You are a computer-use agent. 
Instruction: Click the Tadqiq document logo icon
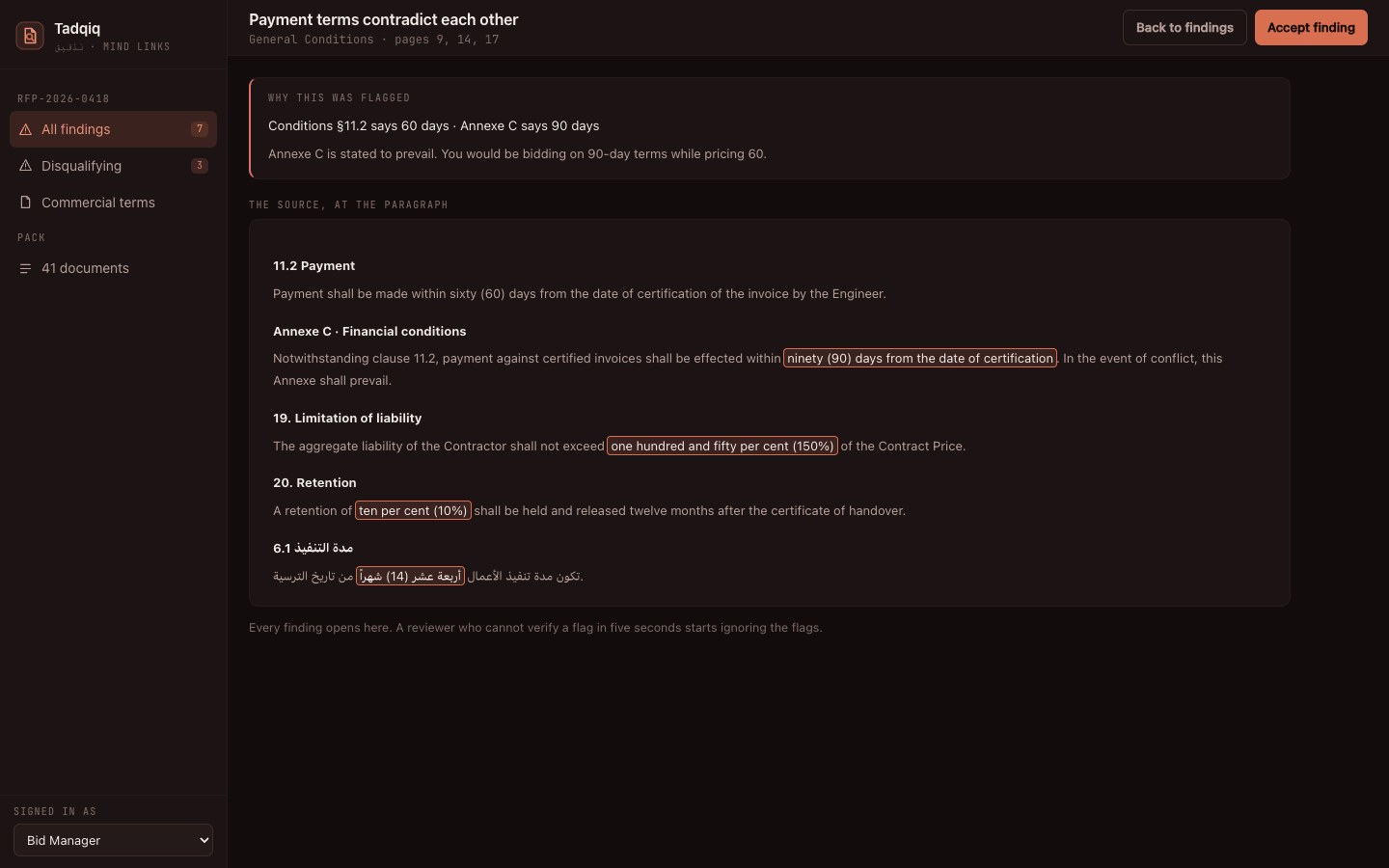click(30, 36)
